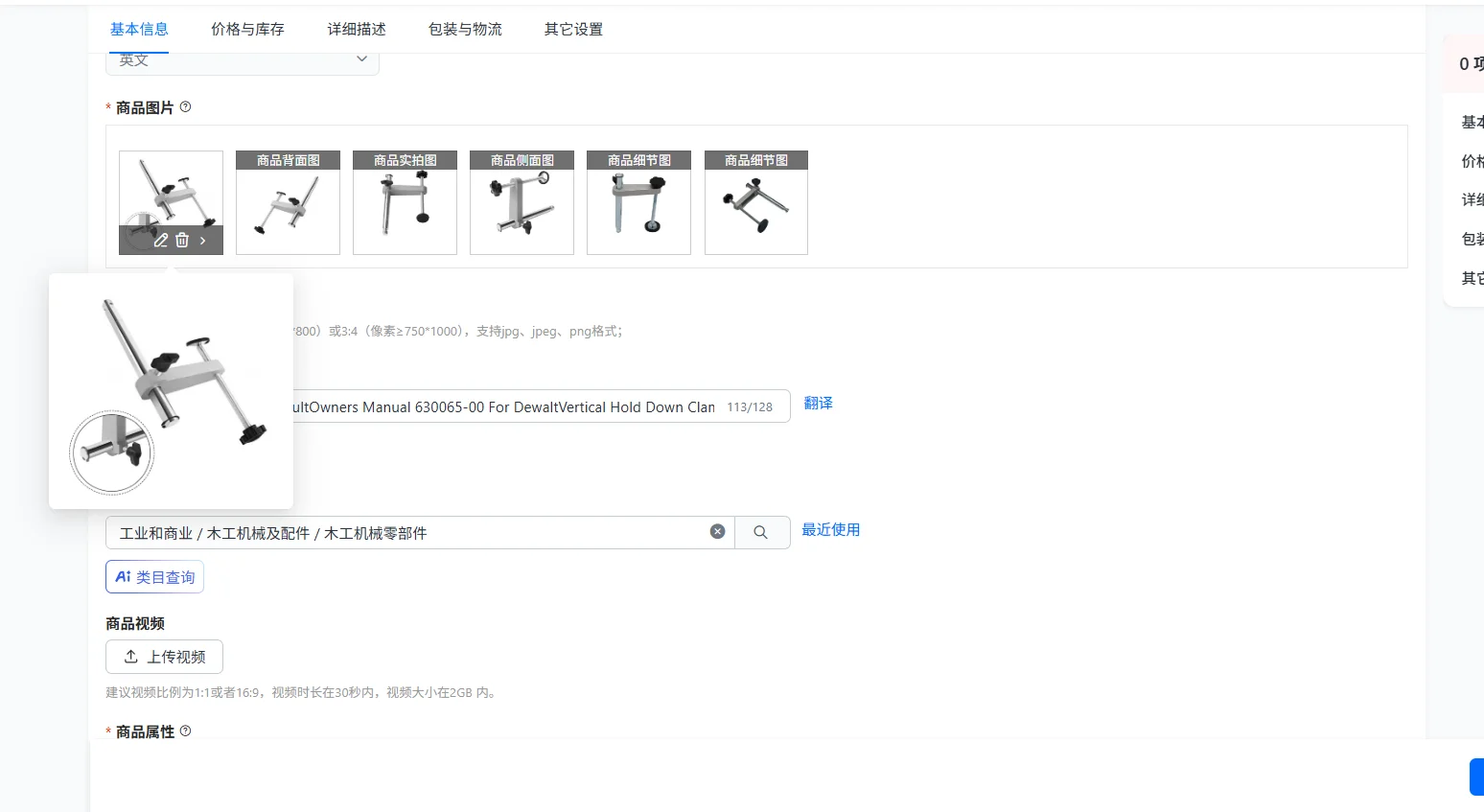The width and height of the screenshot is (1484, 812).
Task: Click the 商品图片 label
Action: [x=145, y=107]
